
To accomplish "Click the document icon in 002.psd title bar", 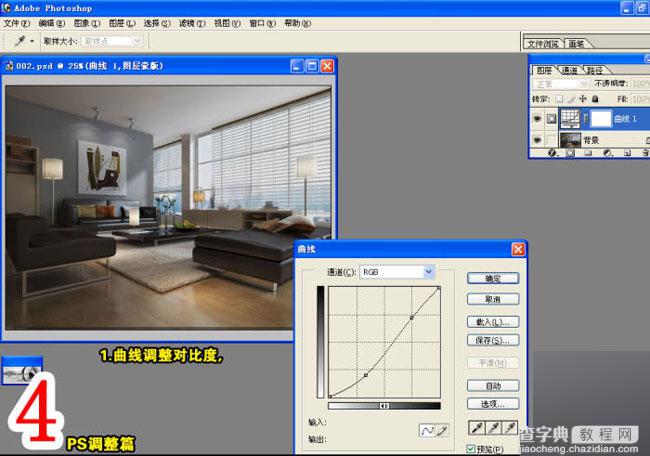I will 9,66.
